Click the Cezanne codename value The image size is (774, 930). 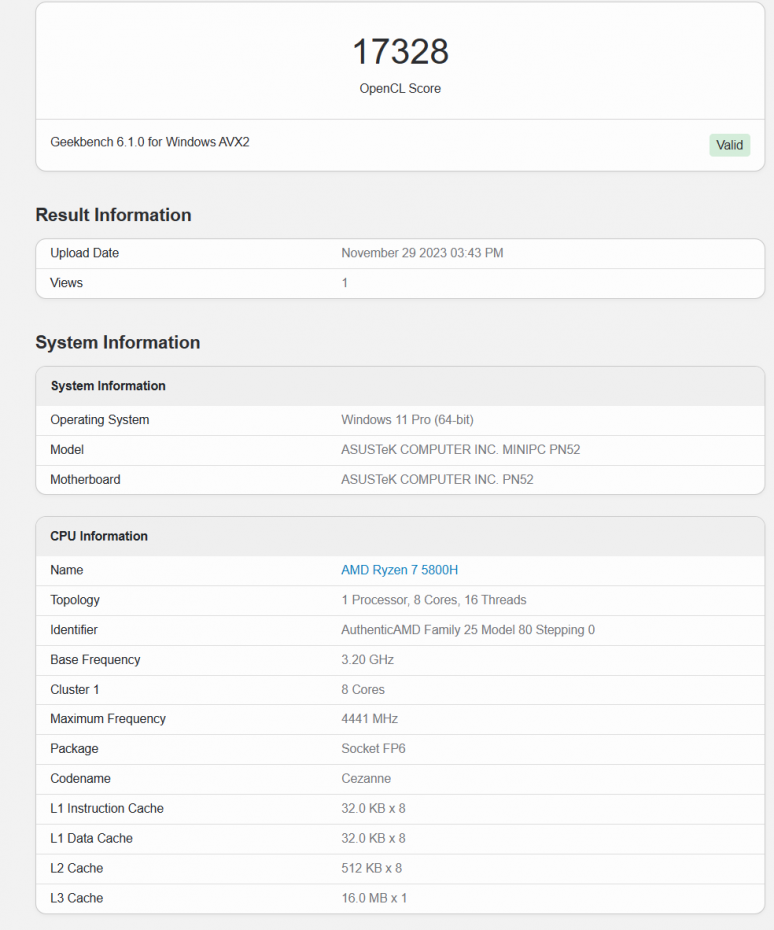coord(366,779)
